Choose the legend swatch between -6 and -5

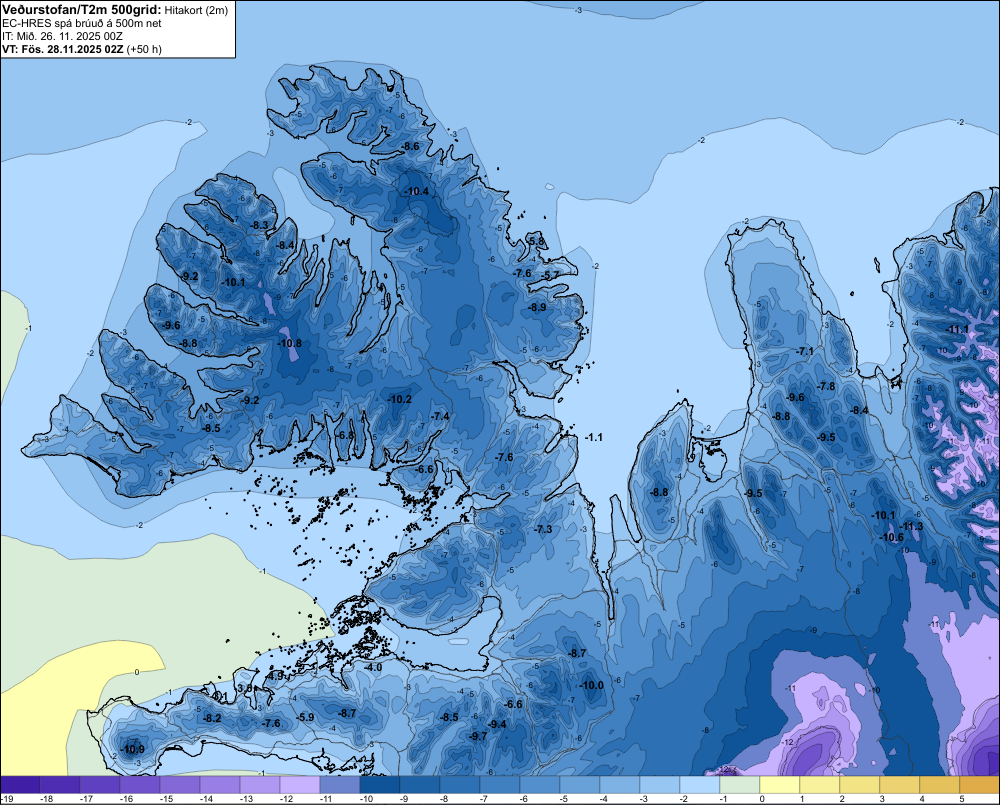pos(540,785)
